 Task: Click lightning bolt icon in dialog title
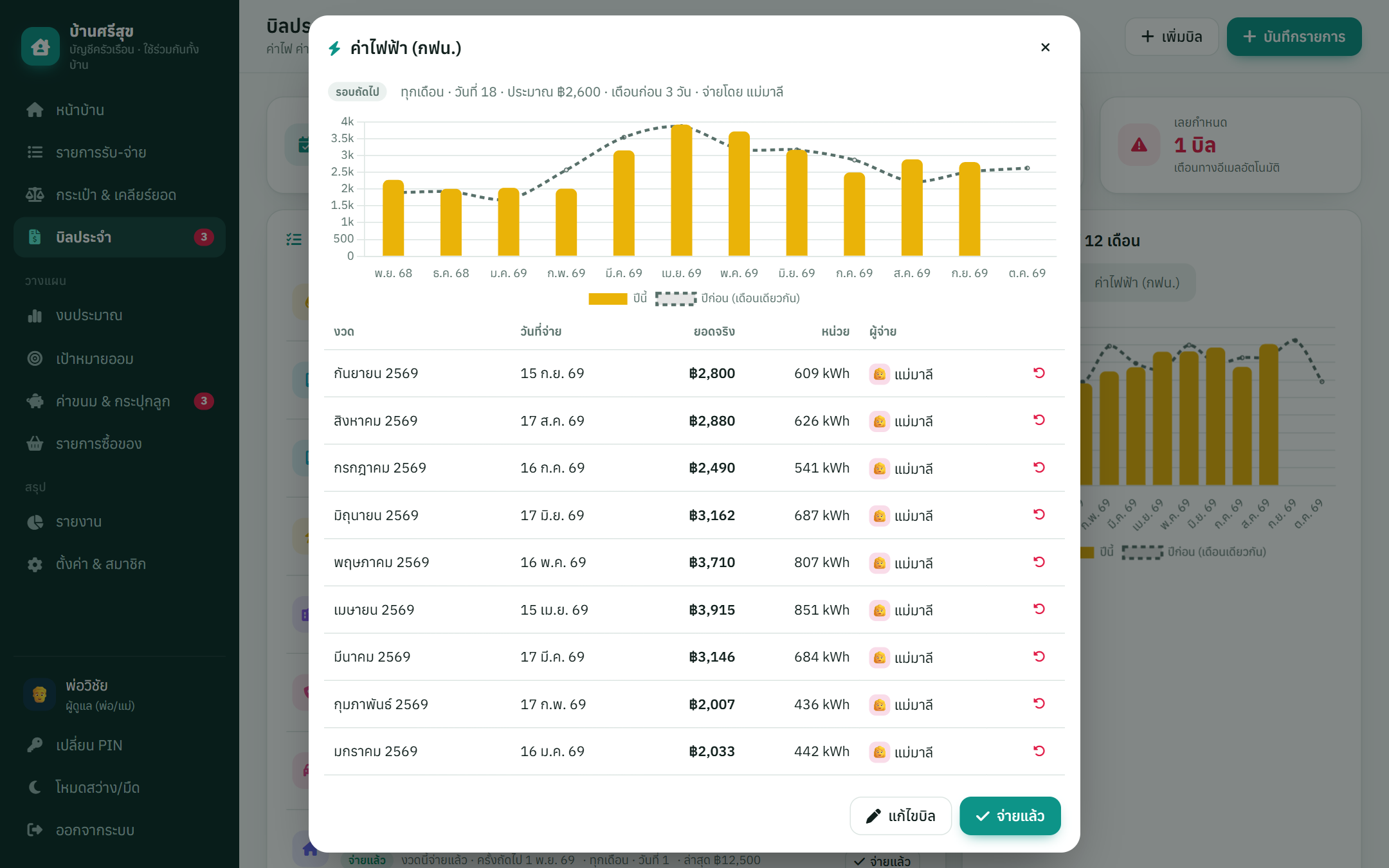coord(334,49)
